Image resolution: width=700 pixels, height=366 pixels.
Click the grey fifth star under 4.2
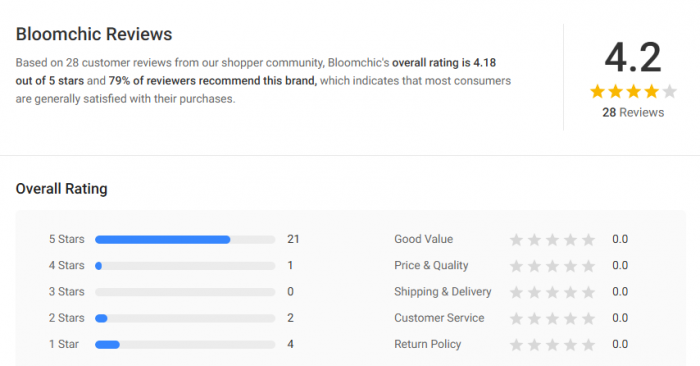669,92
